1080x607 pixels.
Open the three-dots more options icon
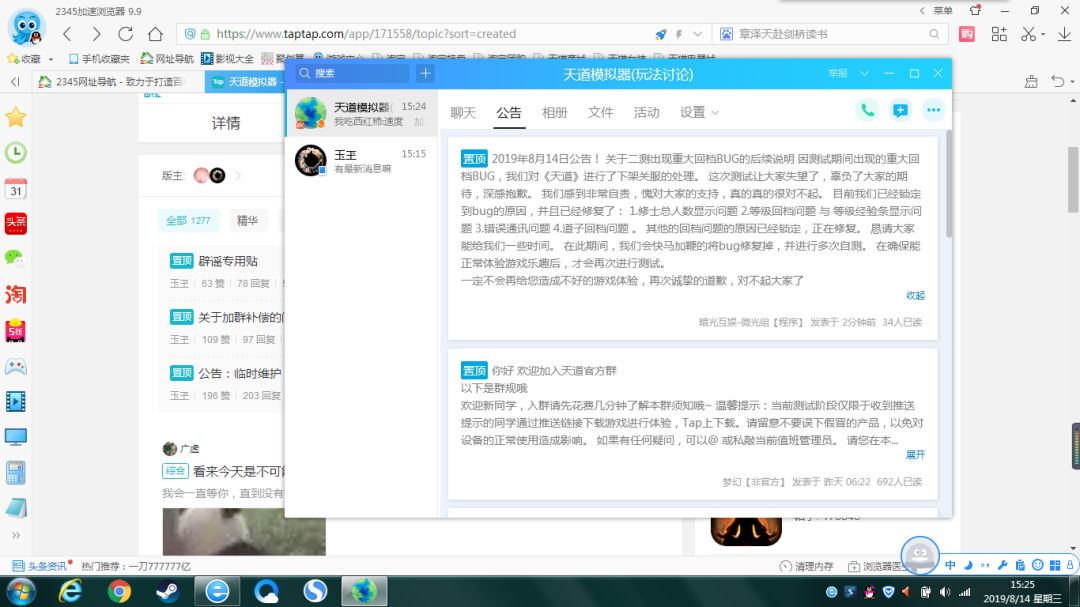pyautogui.click(x=933, y=110)
